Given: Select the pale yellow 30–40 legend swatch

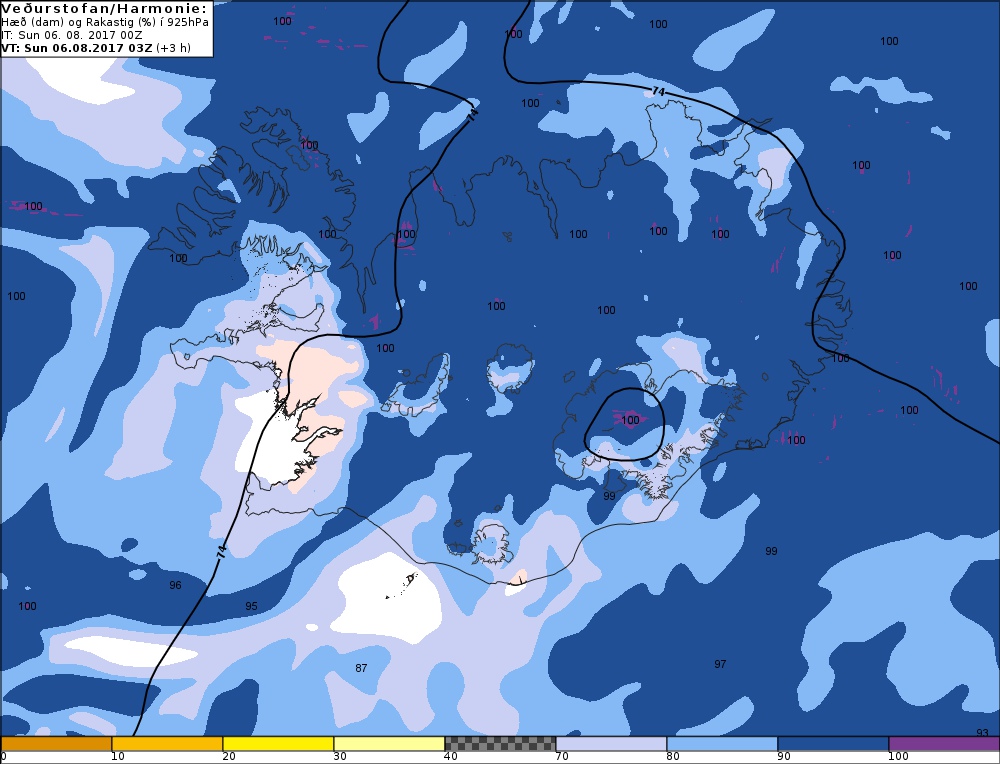Looking at the screenshot, I should tap(389, 744).
